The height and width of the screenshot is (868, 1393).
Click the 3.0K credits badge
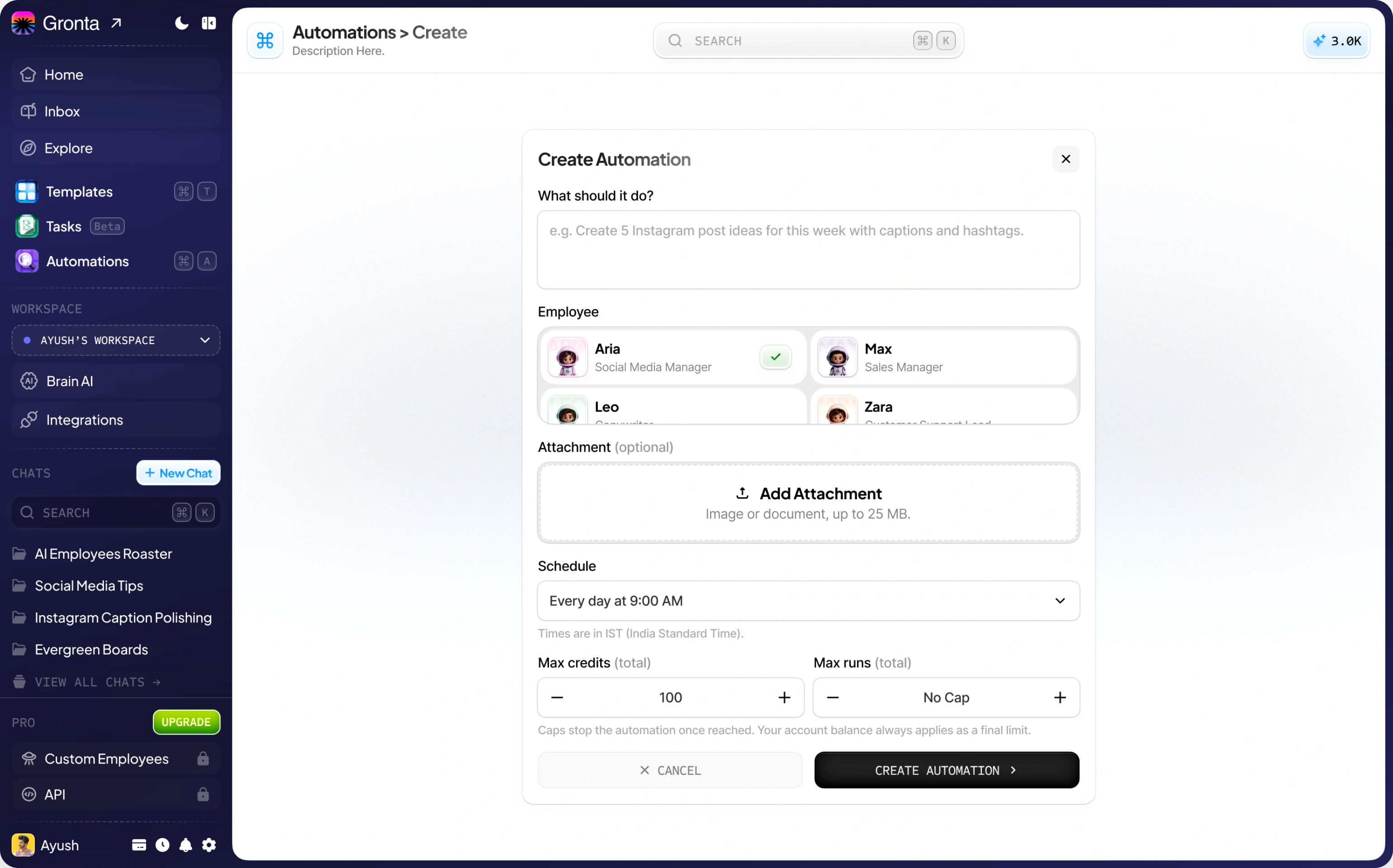coord(1337,41)
